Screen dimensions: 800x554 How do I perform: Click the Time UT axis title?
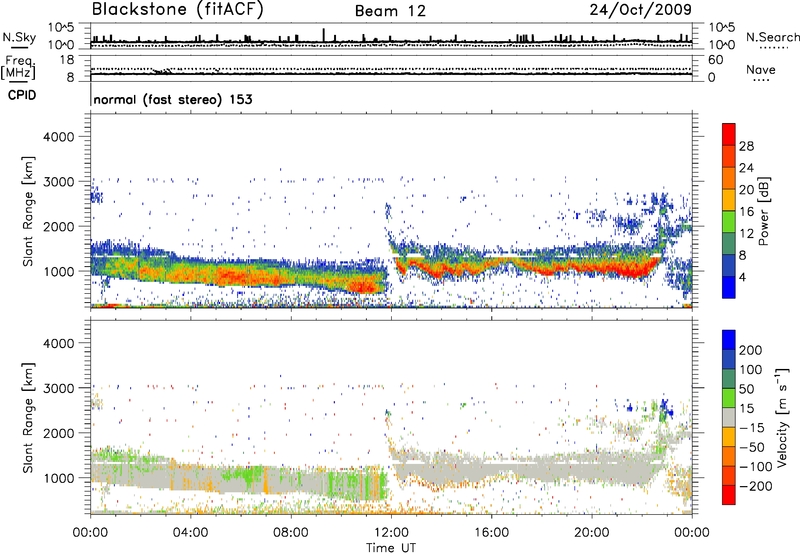pos(391,547)
